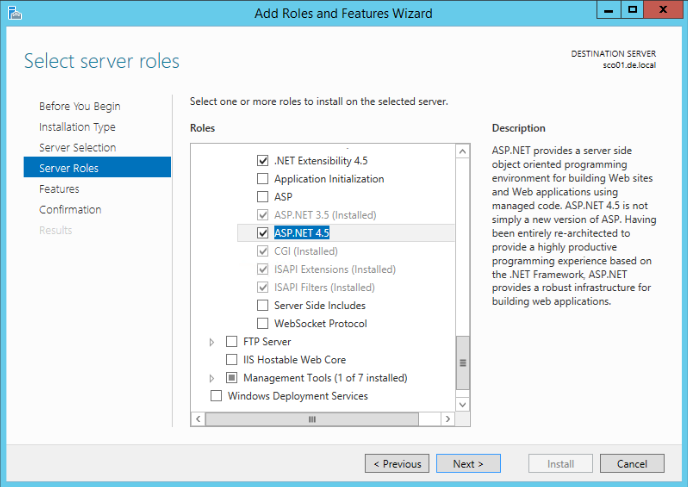688x487 pixels.
Task: Expand the FTP Server tree node
Action: [x=212, y=342]
